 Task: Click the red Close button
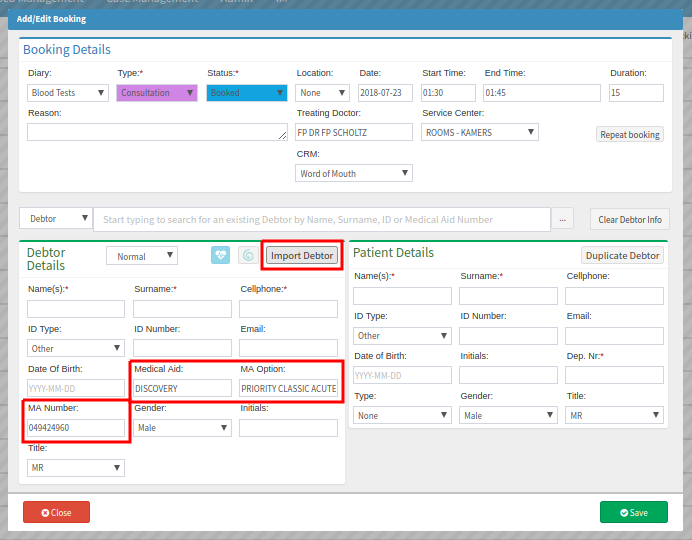pos(56,512)
